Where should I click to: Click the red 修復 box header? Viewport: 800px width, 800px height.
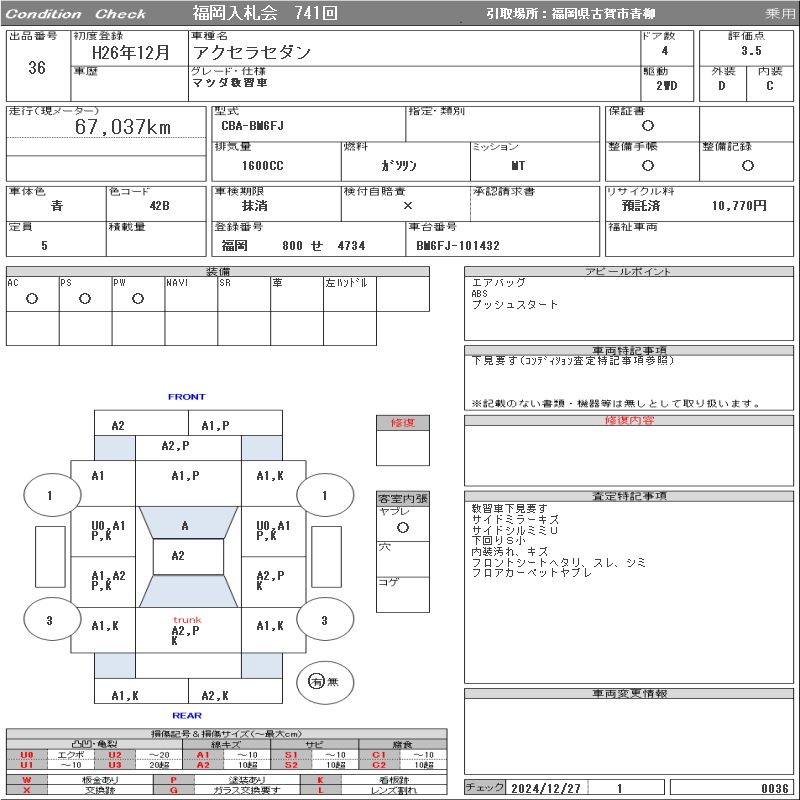click(x=403, y=423)
